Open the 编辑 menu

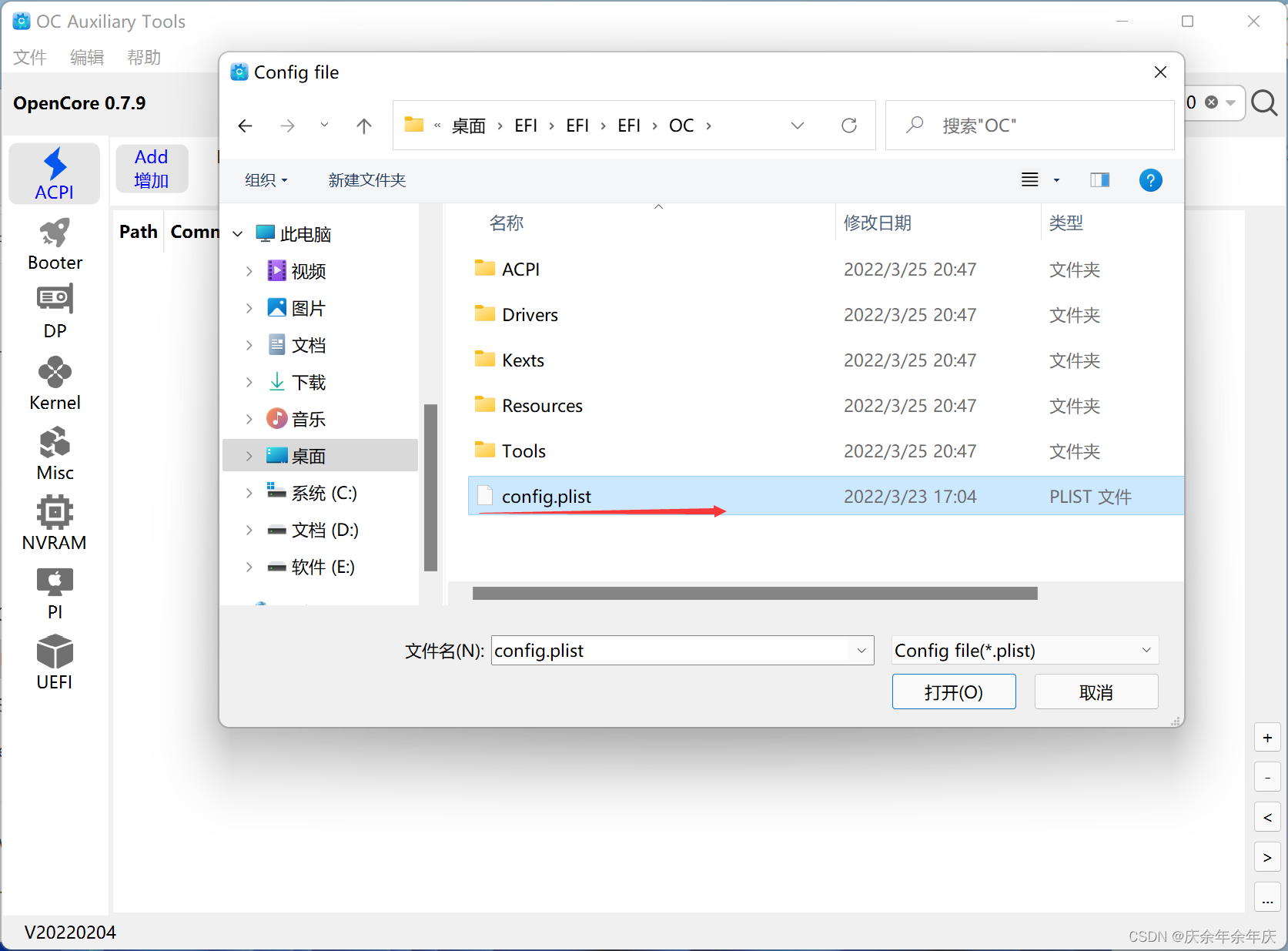click(87, 58)
